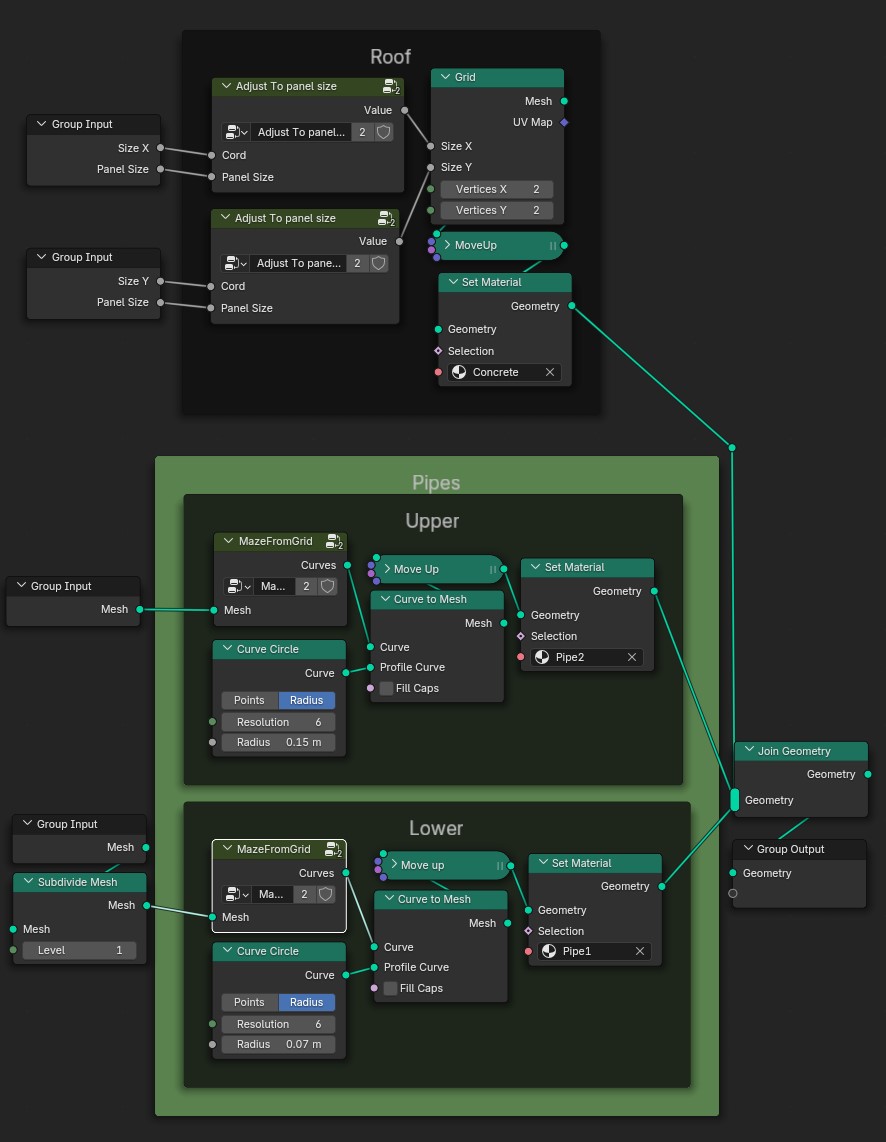Expand the collapsed Move Up node in the Upper frame
The width and height of the screenshot is (886, 1142).
387,569
